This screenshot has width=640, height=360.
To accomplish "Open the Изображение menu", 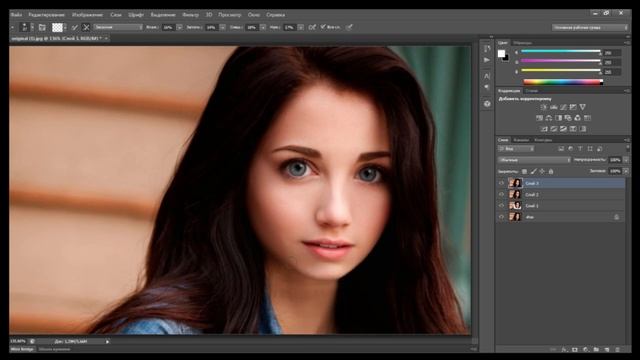I will pos(87,15).
